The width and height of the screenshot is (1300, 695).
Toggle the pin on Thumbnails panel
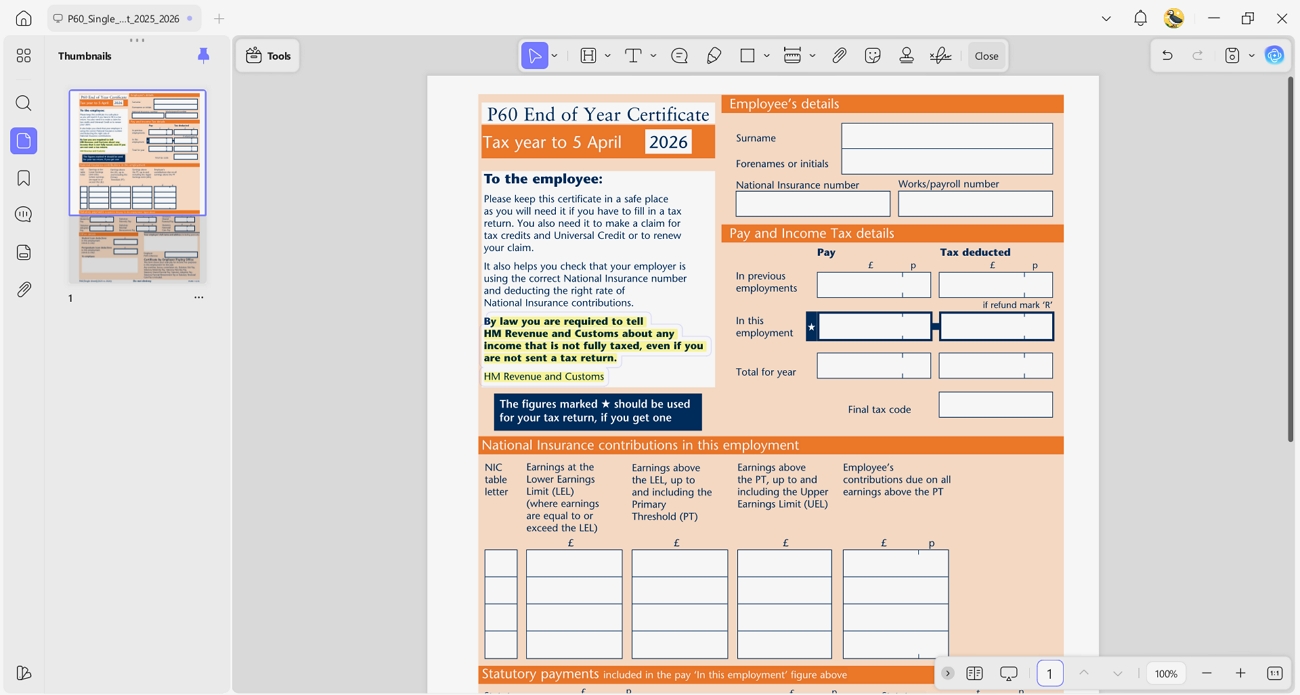[204, 56]
